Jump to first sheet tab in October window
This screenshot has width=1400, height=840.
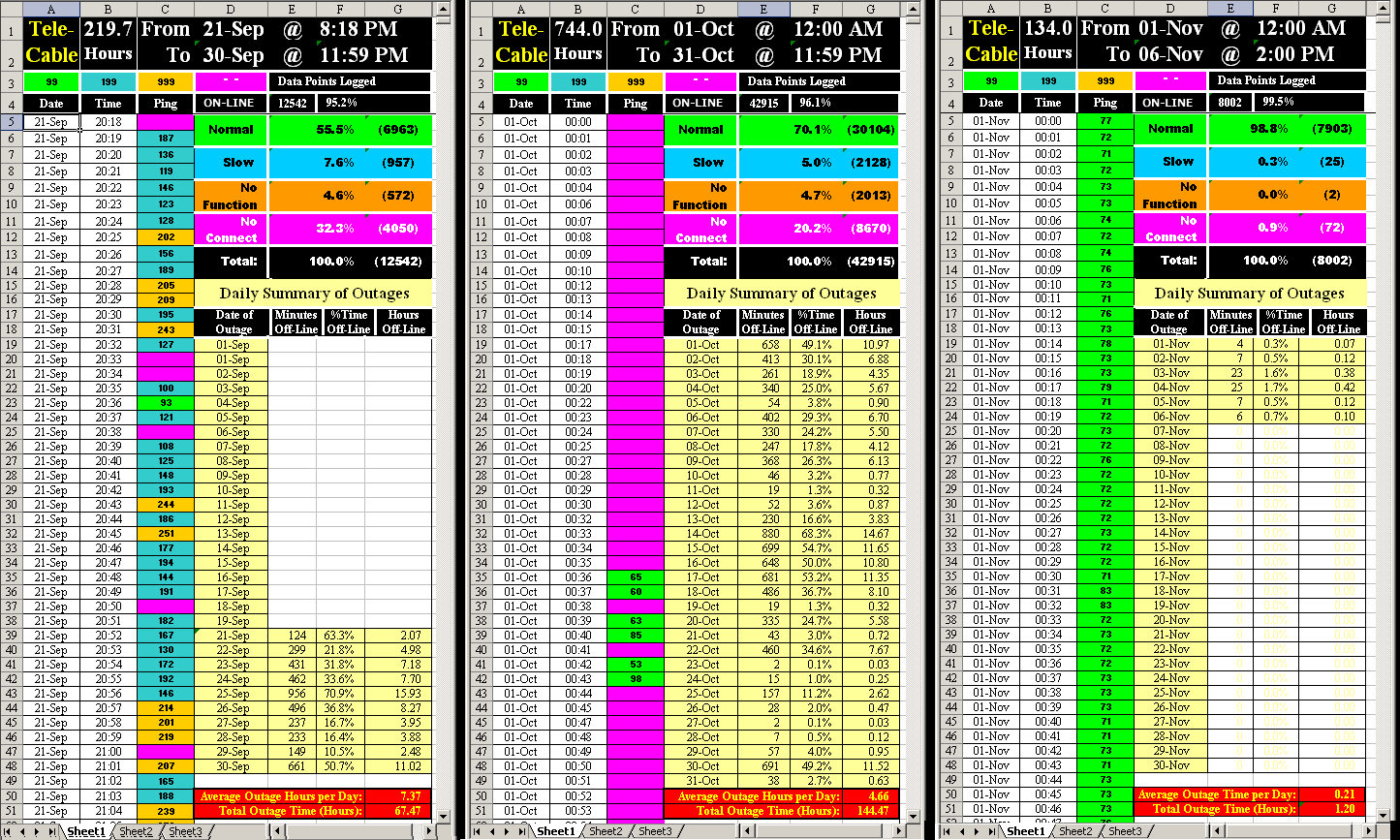pos(477,831)
